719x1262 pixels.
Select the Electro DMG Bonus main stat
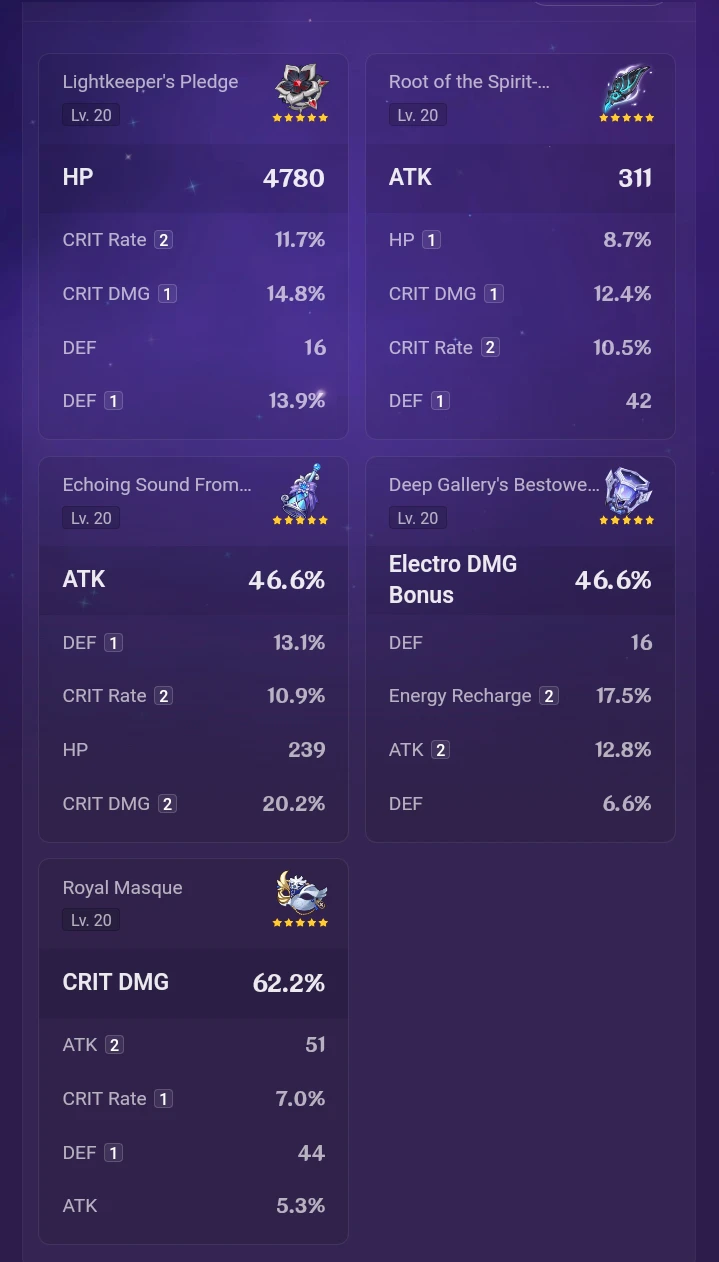(x=520, y=580)
